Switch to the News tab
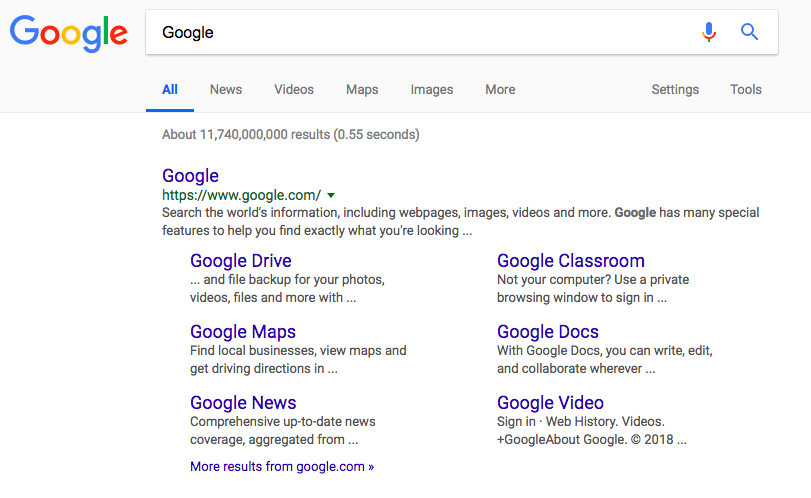The width and height of the screenshot is (811, 498). click(x=226, y=89)
